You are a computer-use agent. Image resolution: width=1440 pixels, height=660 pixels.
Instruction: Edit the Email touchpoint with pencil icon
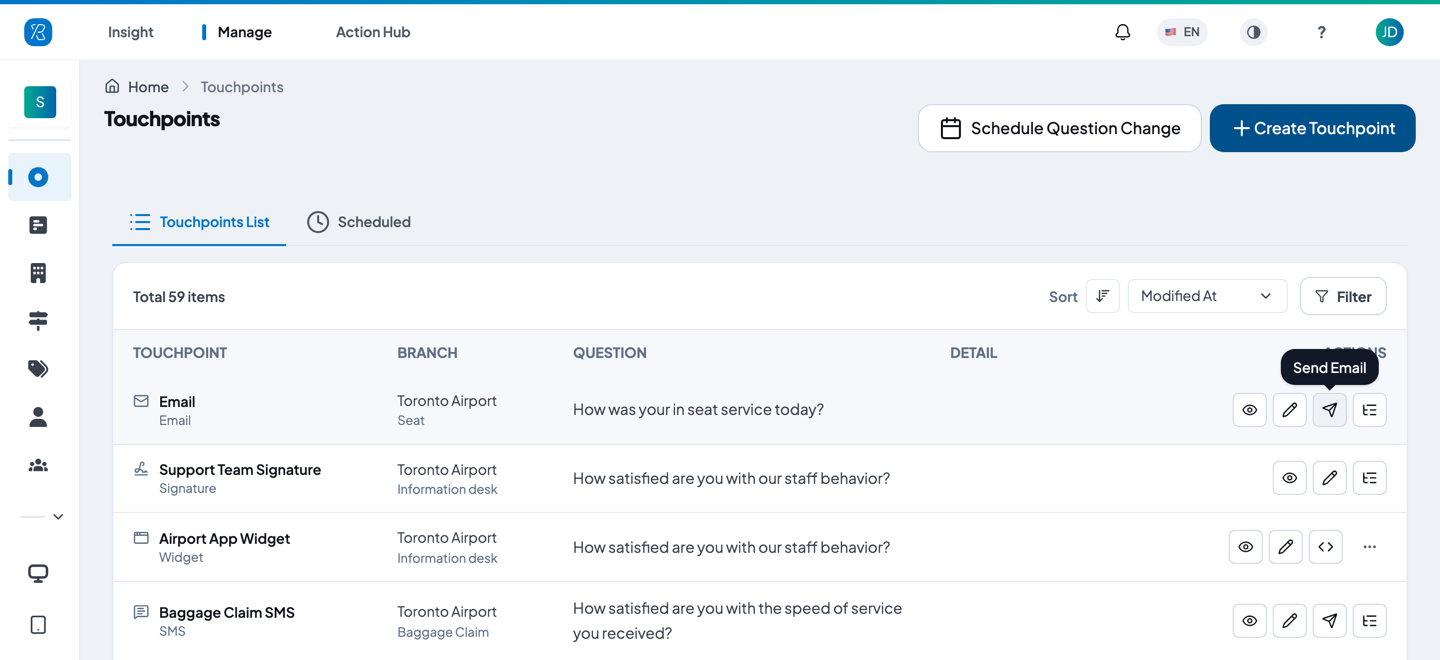click(1290, 410)
